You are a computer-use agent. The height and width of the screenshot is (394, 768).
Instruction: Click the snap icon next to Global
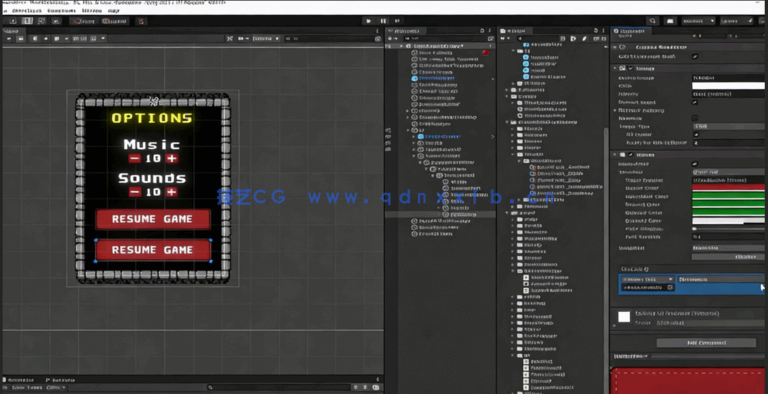[x=141, y=21]
